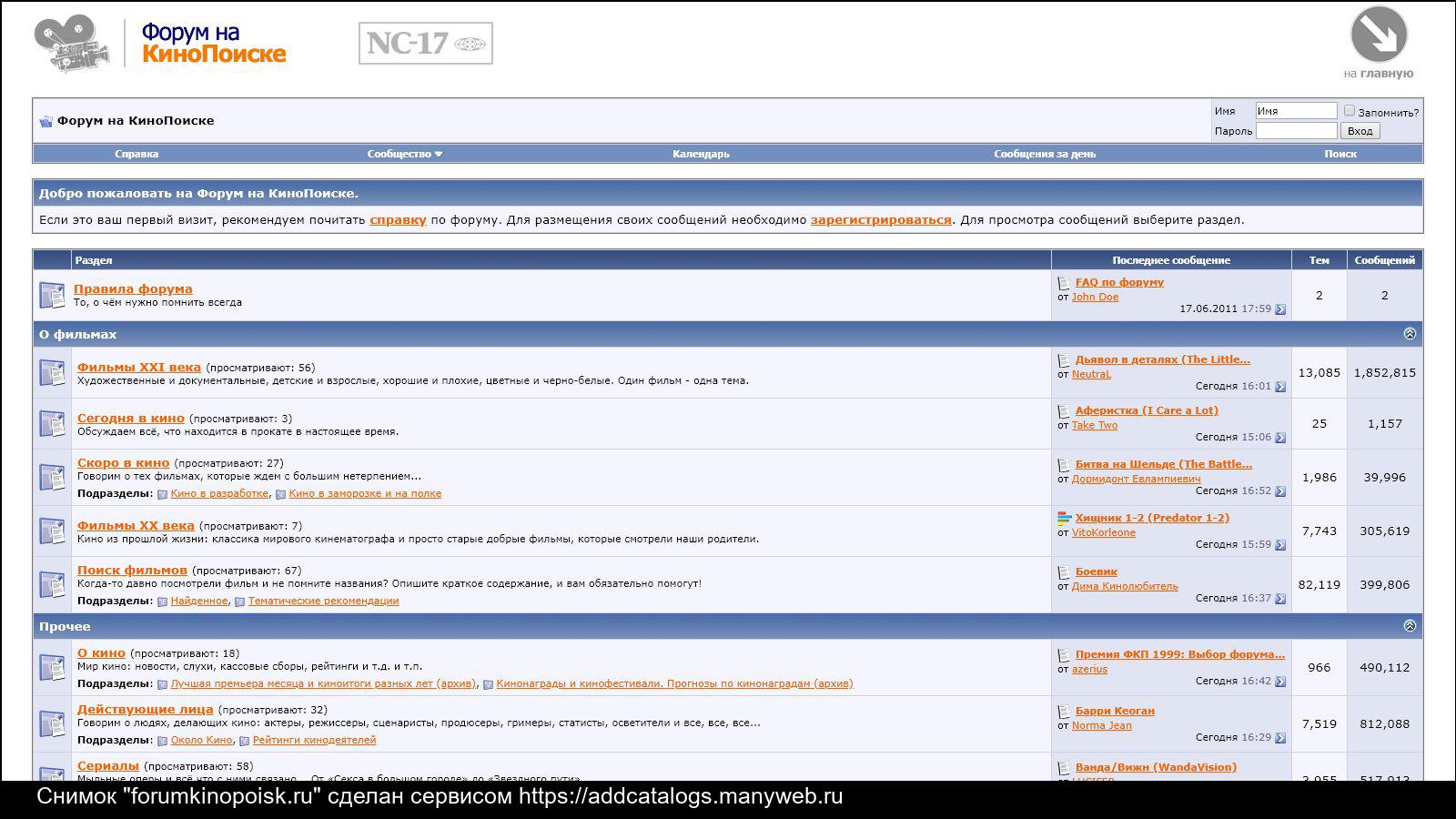The width and height of the screenshot is (1456, 819).
Task: Toggle the Запомнить checkbox
Action: [1350, 110]
